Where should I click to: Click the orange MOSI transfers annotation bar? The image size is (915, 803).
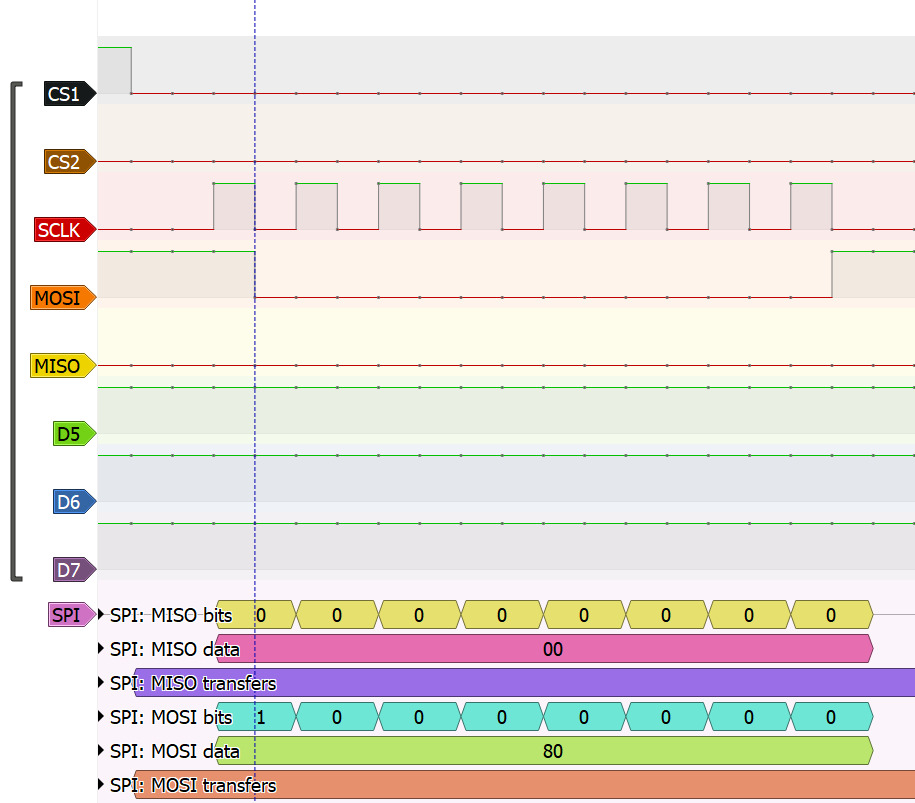click(525, 784)
